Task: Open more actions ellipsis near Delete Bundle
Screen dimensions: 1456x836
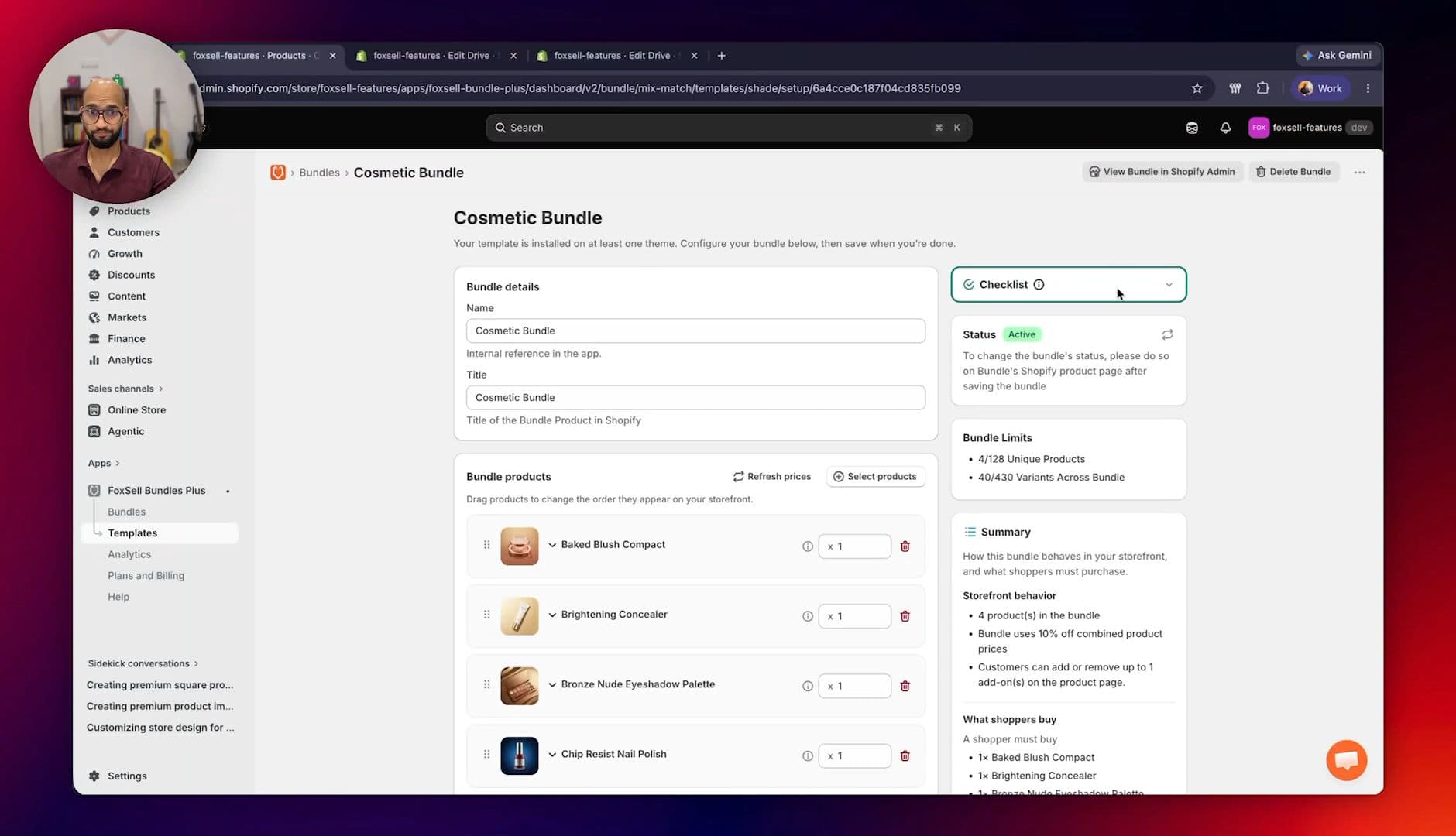Action: 1359,172
